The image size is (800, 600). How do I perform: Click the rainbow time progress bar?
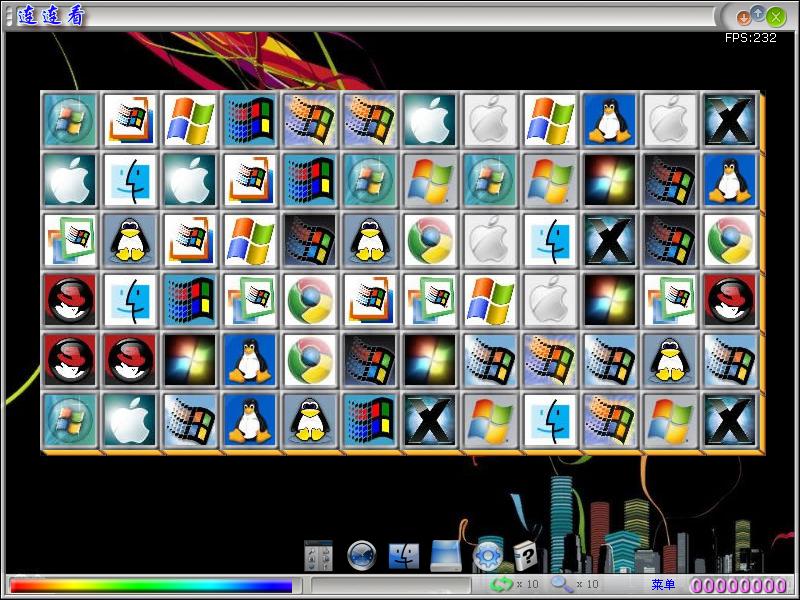(151, 585)
